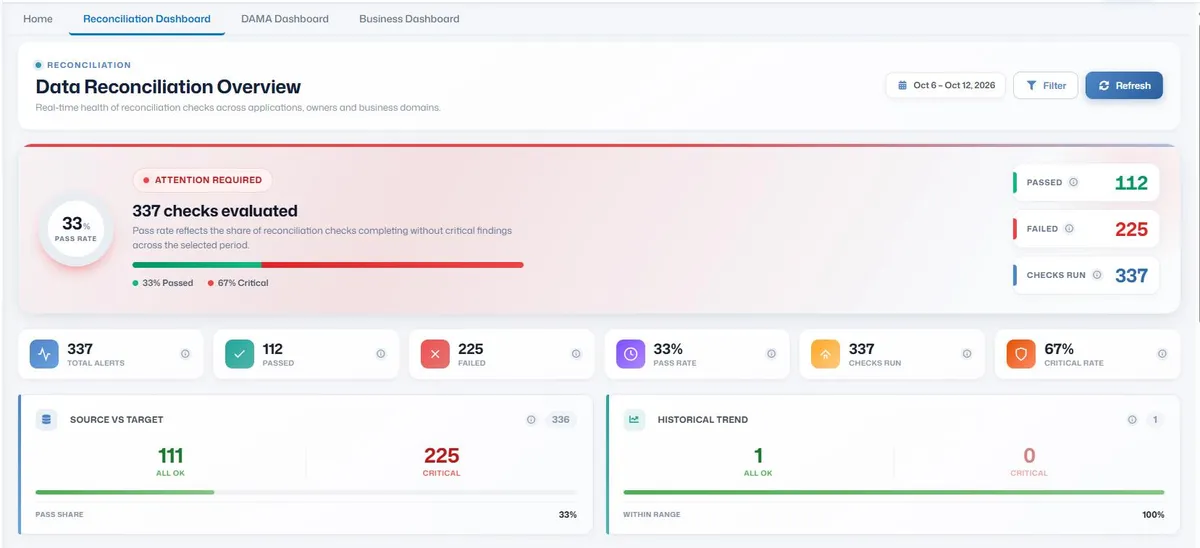Open info on the 67% Critical Rate card

coord(1162,354)
